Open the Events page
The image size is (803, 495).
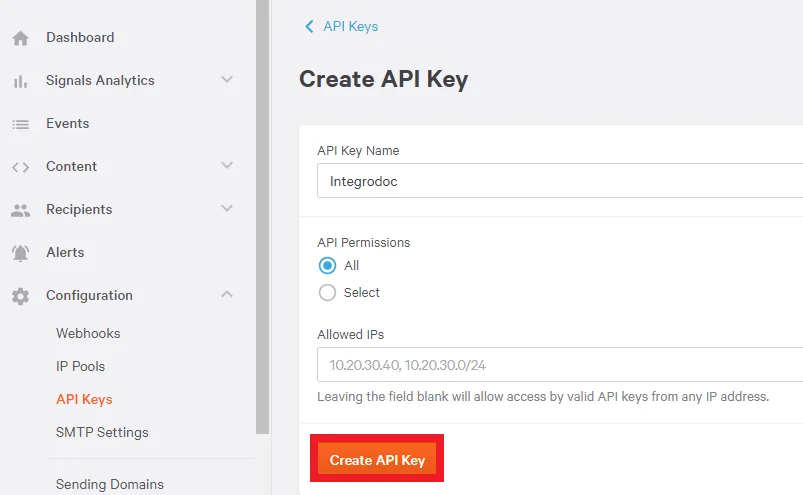point(68,123)
